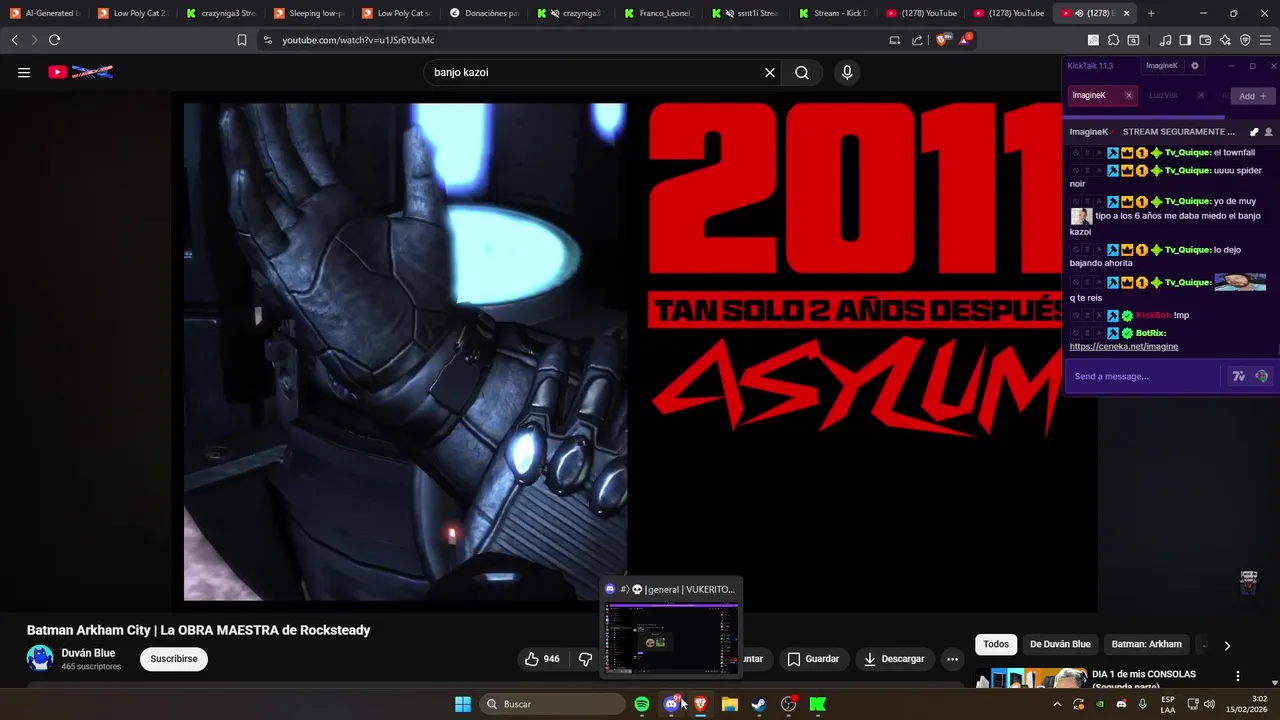The height and width of the screenshot is (720, 1280).
Task: Open options for 'DIA 1 de mis CONSOLAS' video
Action: 1238,676
